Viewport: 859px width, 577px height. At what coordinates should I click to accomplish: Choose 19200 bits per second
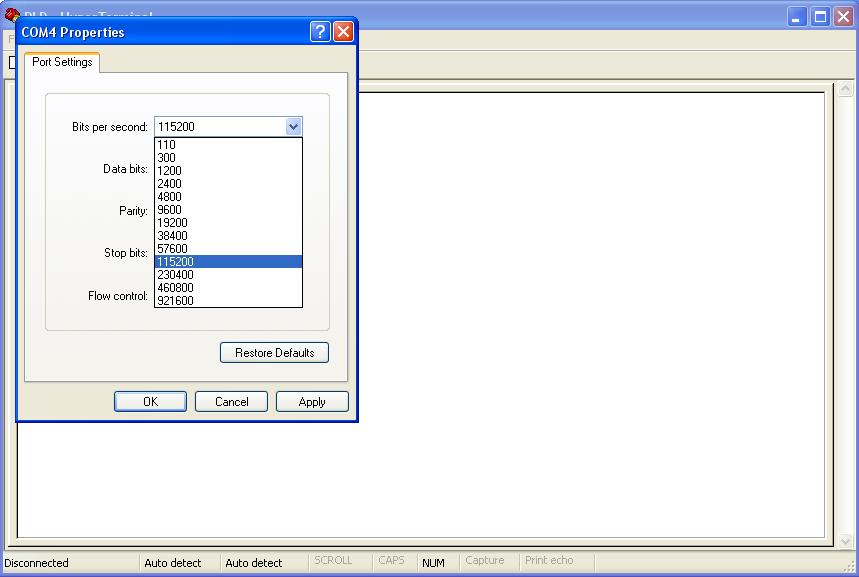coord(172,223)
